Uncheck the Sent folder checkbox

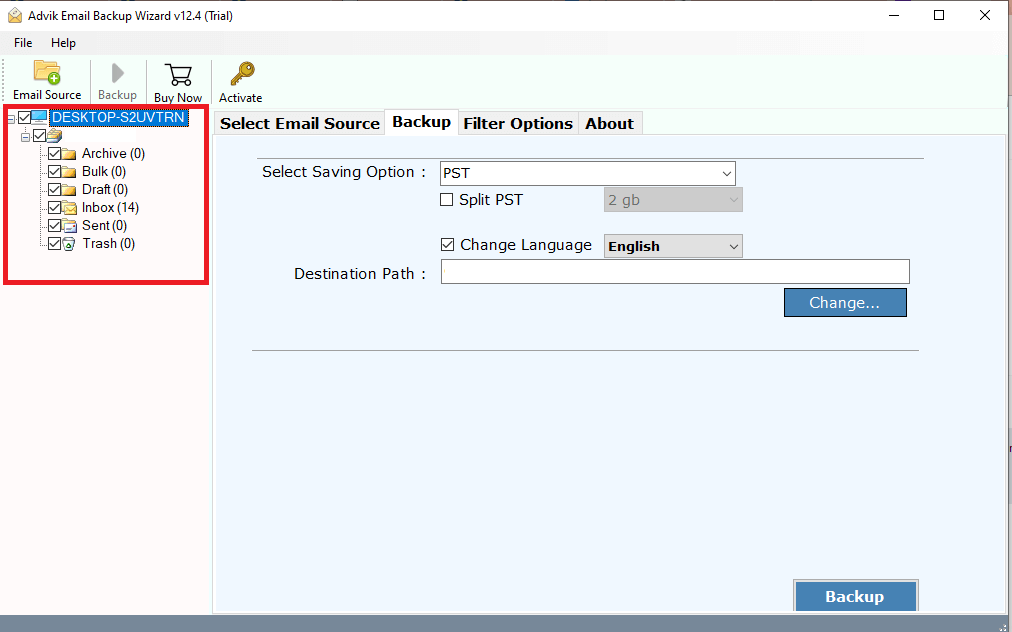(54, 226)
